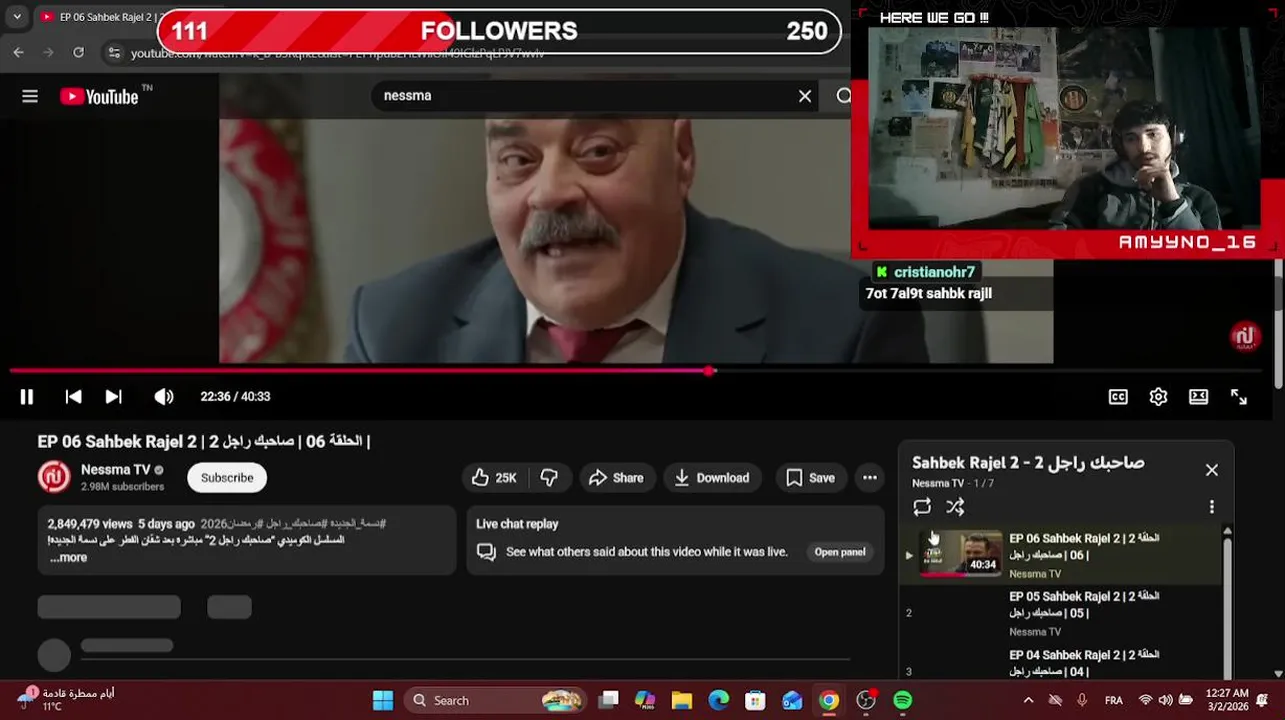Skip to the next video in the playlist
The width and height of the screenshot is (1285, 720).
[114, 397]
